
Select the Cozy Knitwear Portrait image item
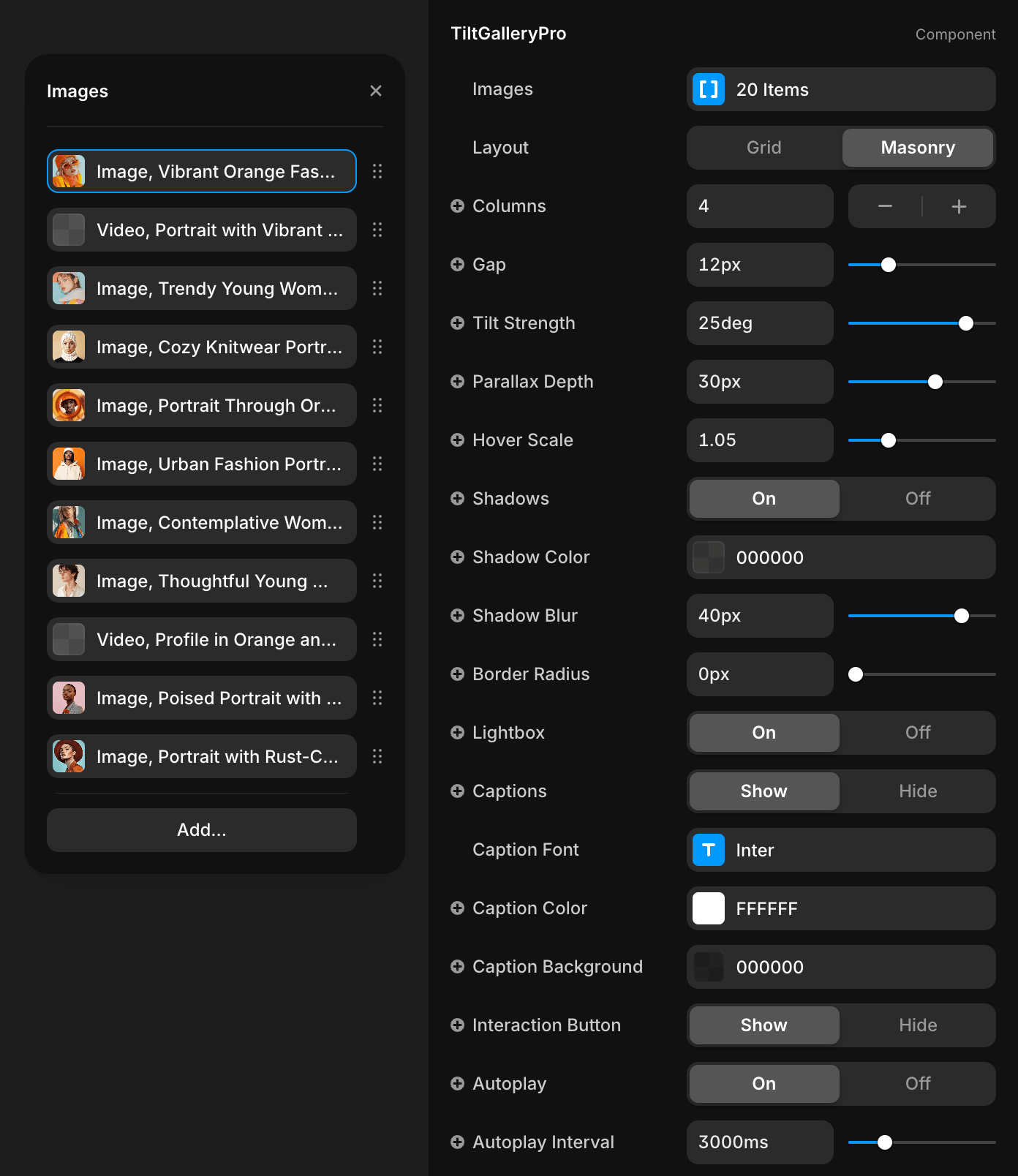202,347
